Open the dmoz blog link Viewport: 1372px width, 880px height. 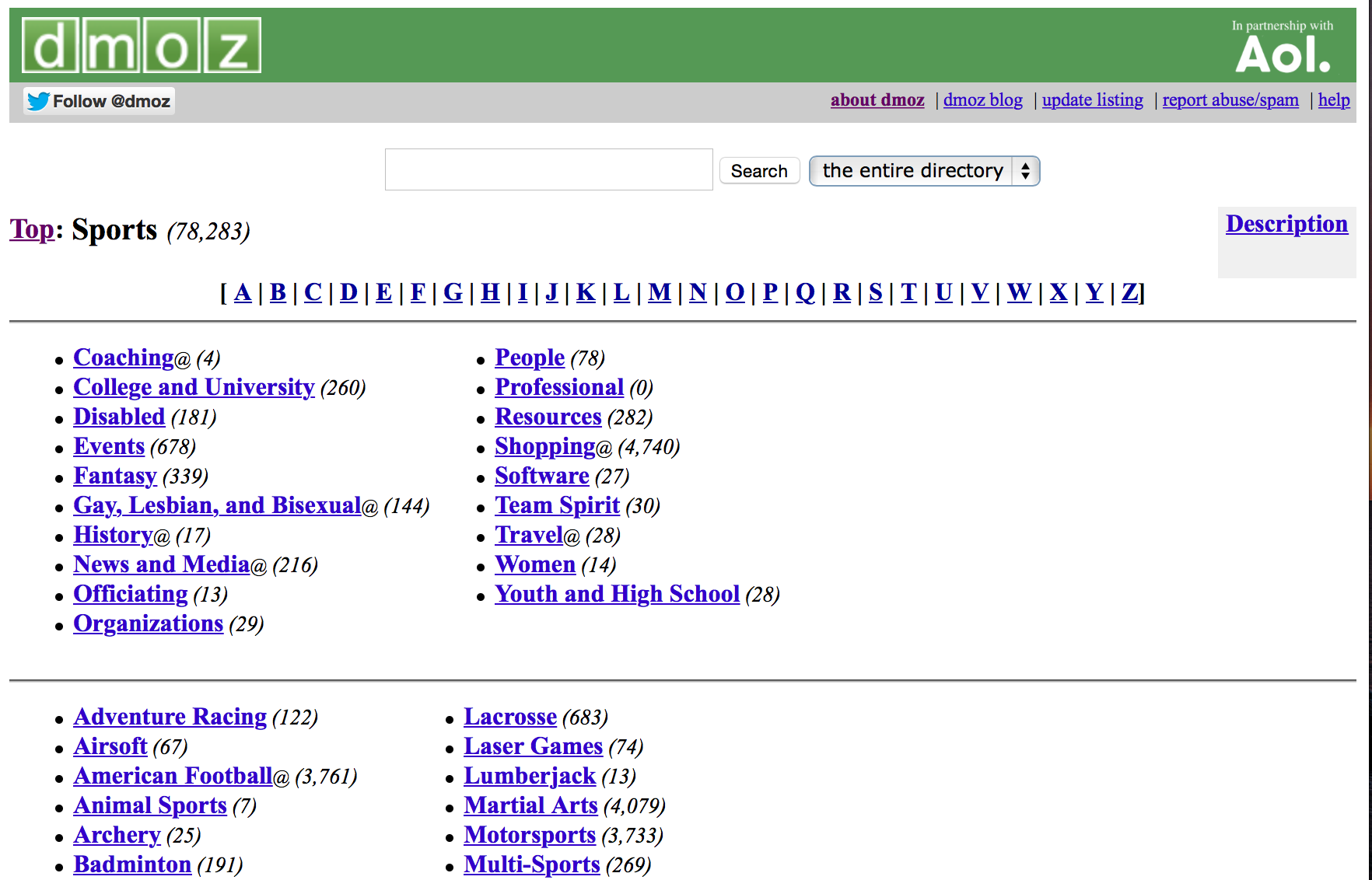982,100
